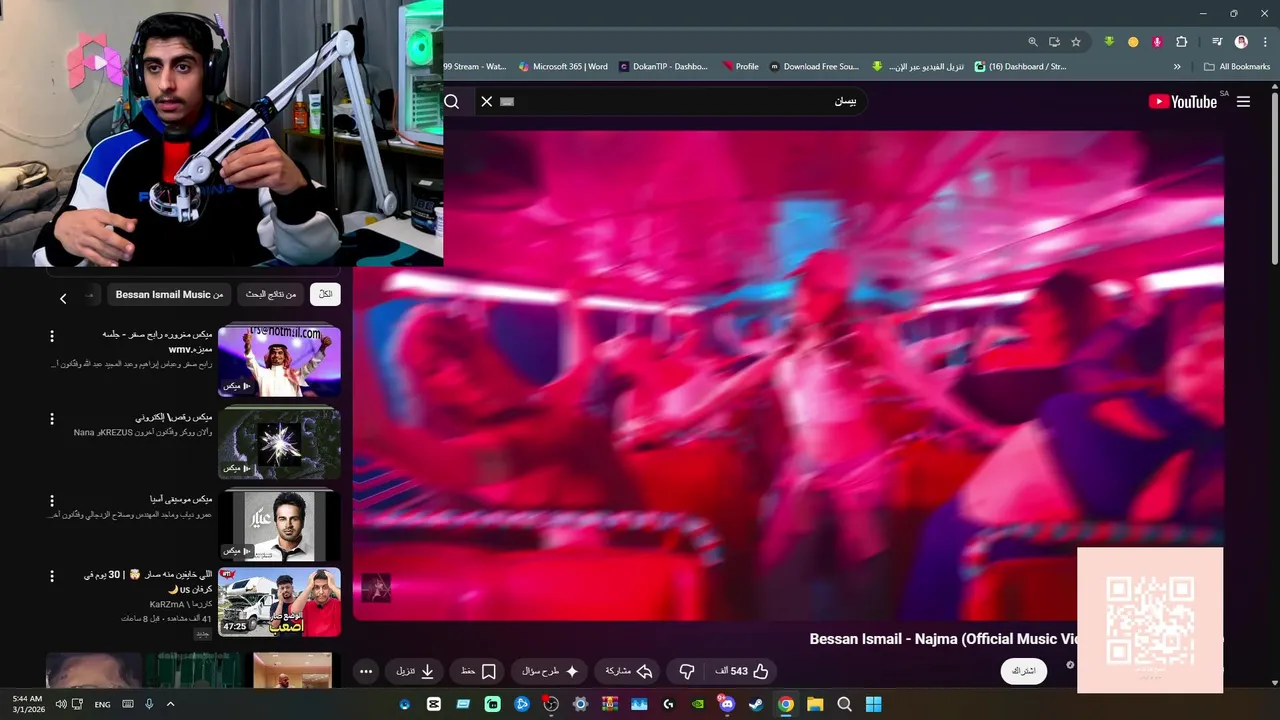This screenshot has width=1280, height=720.
Task: Open the 47:25 video thumbnail
Action: [279, 602]
